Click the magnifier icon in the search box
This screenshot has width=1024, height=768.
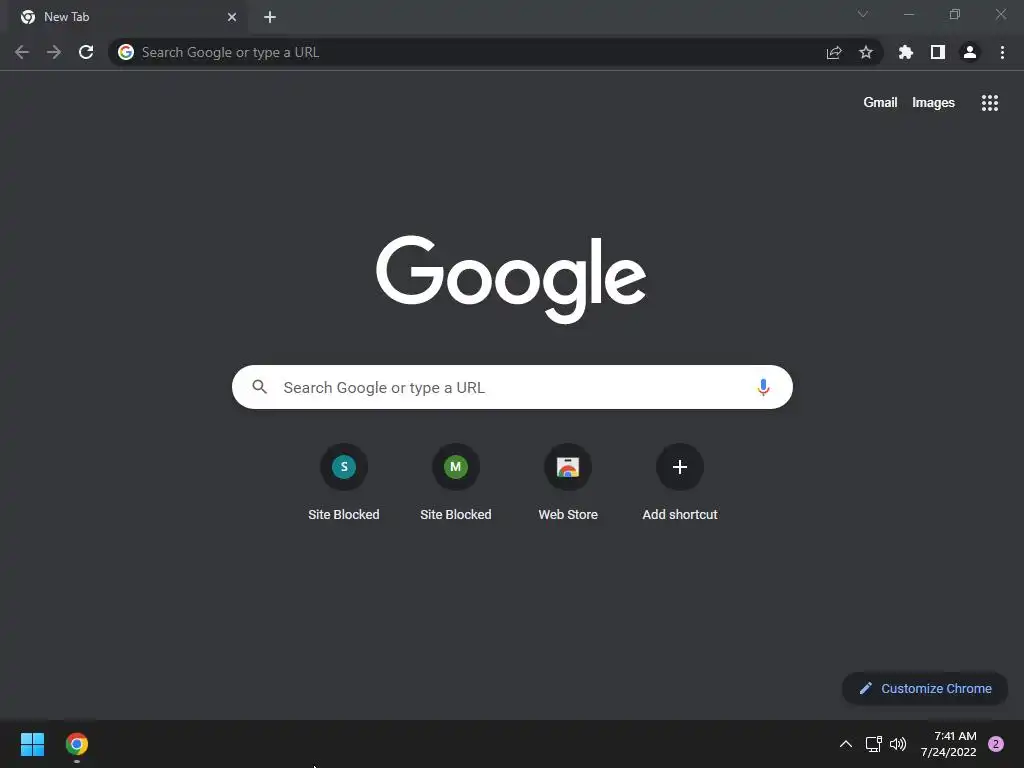click(x=259, y=387)
